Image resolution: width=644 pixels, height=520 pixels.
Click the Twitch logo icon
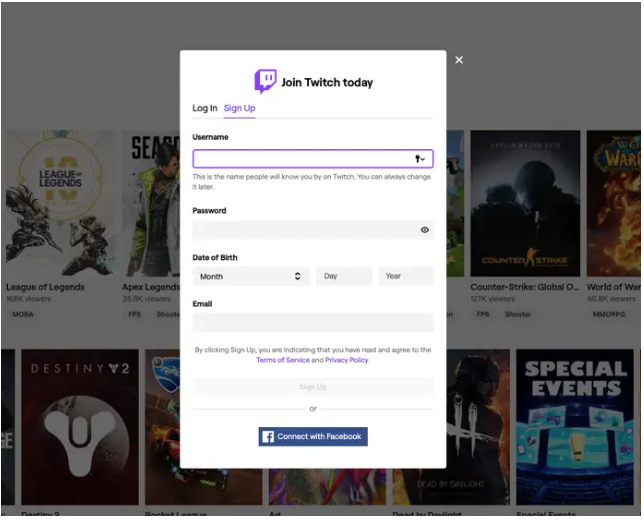[265, 81]
